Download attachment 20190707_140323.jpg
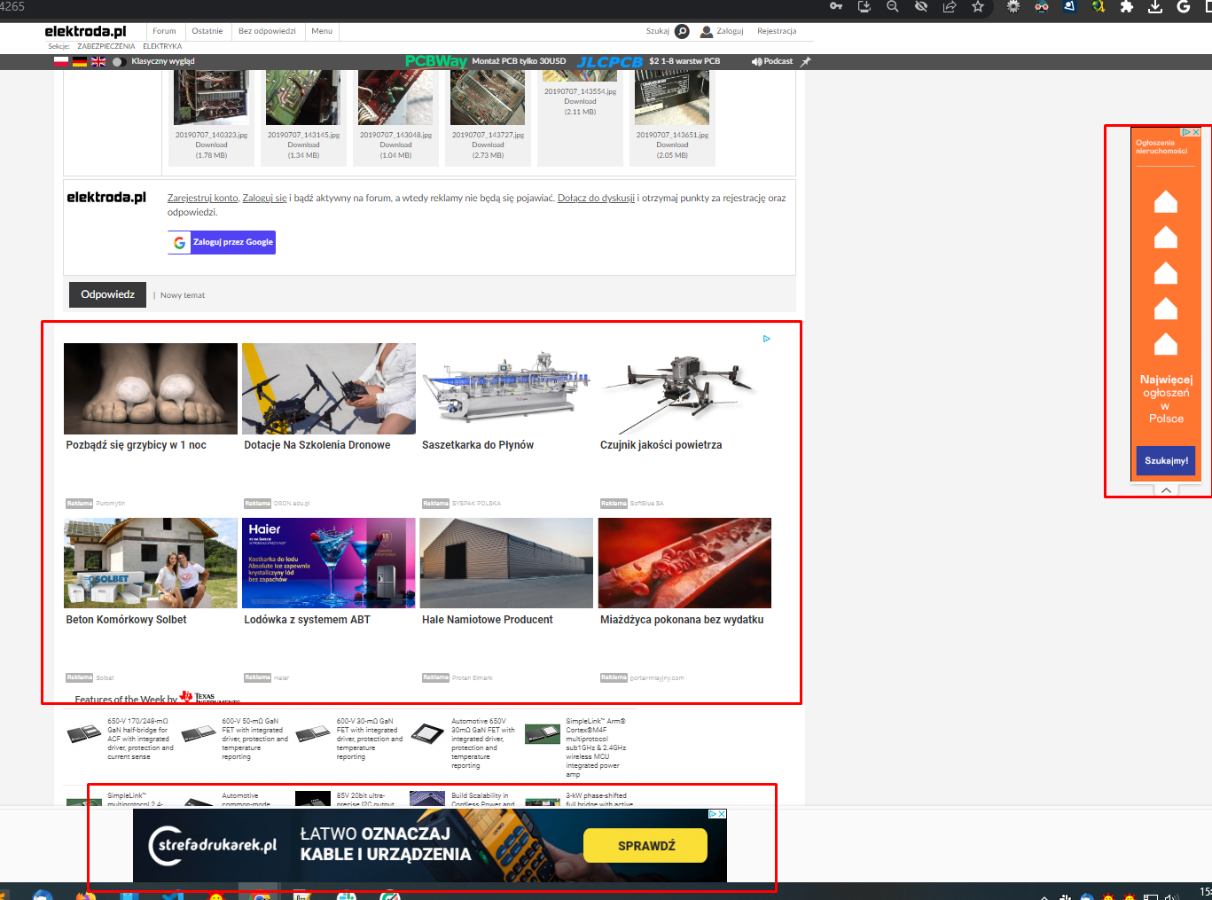Screen dimensions: 1212x900 tap(211, 145)
